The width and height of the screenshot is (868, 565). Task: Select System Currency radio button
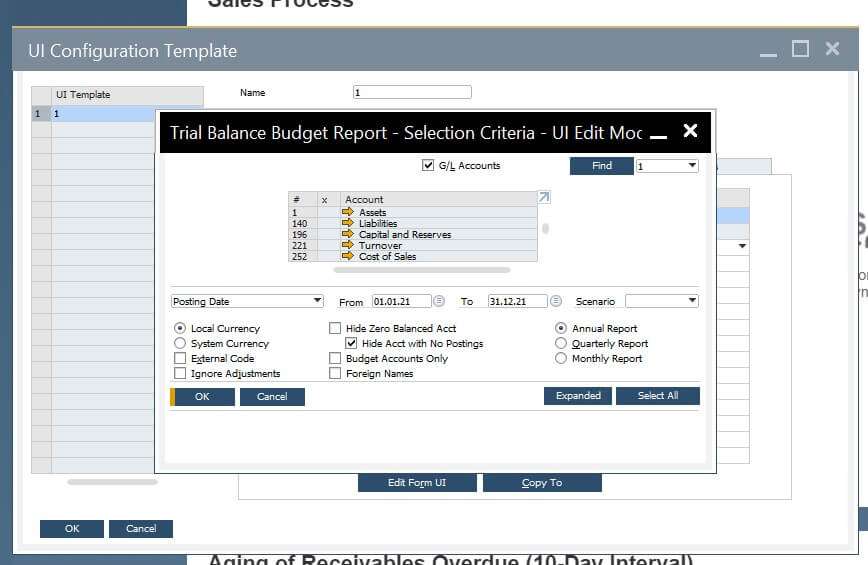(180, 343)
